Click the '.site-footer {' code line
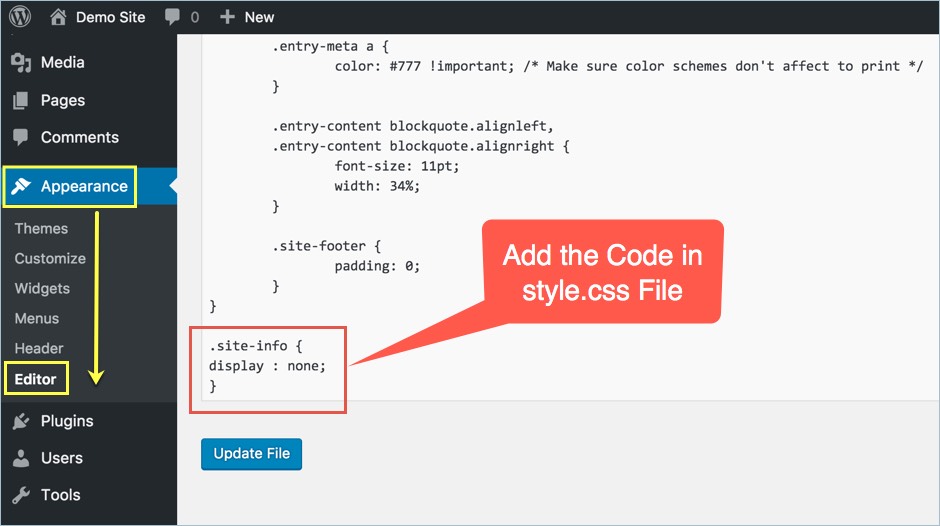Screen dimensions: 940x526 pyautogui.click(x=327, y=246)
